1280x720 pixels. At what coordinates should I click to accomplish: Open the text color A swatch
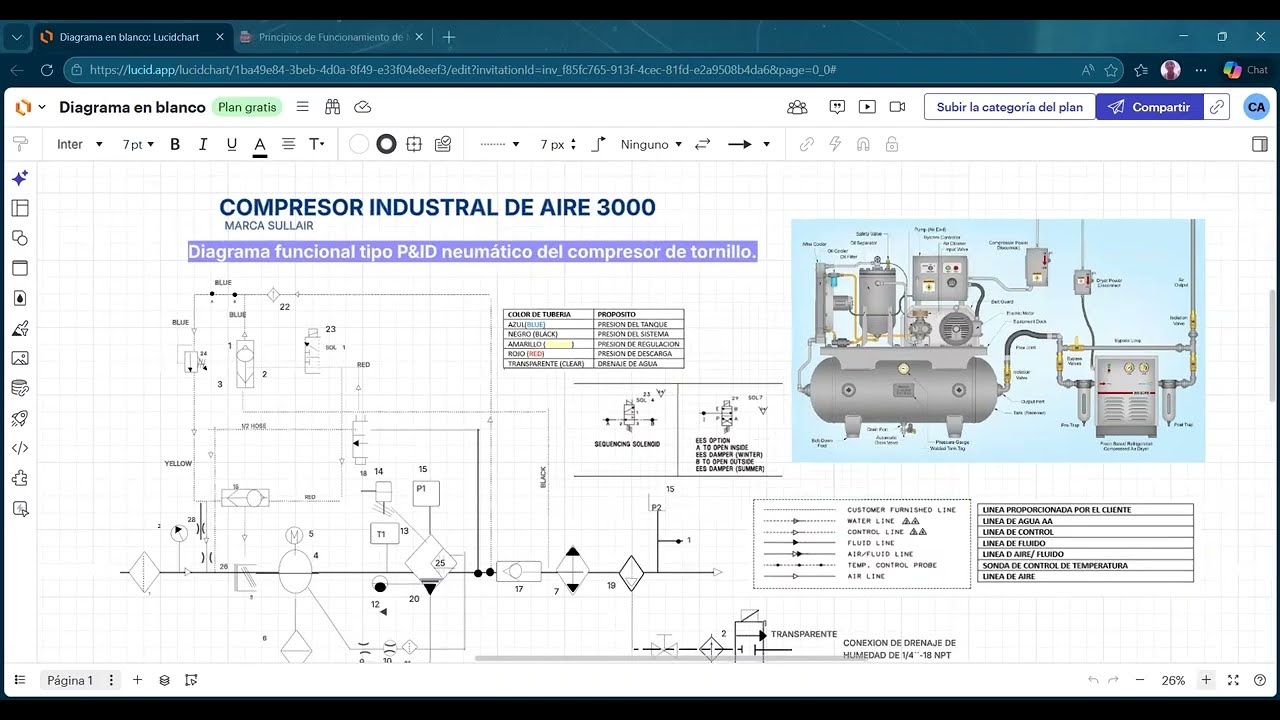click(x=260, y=144)
